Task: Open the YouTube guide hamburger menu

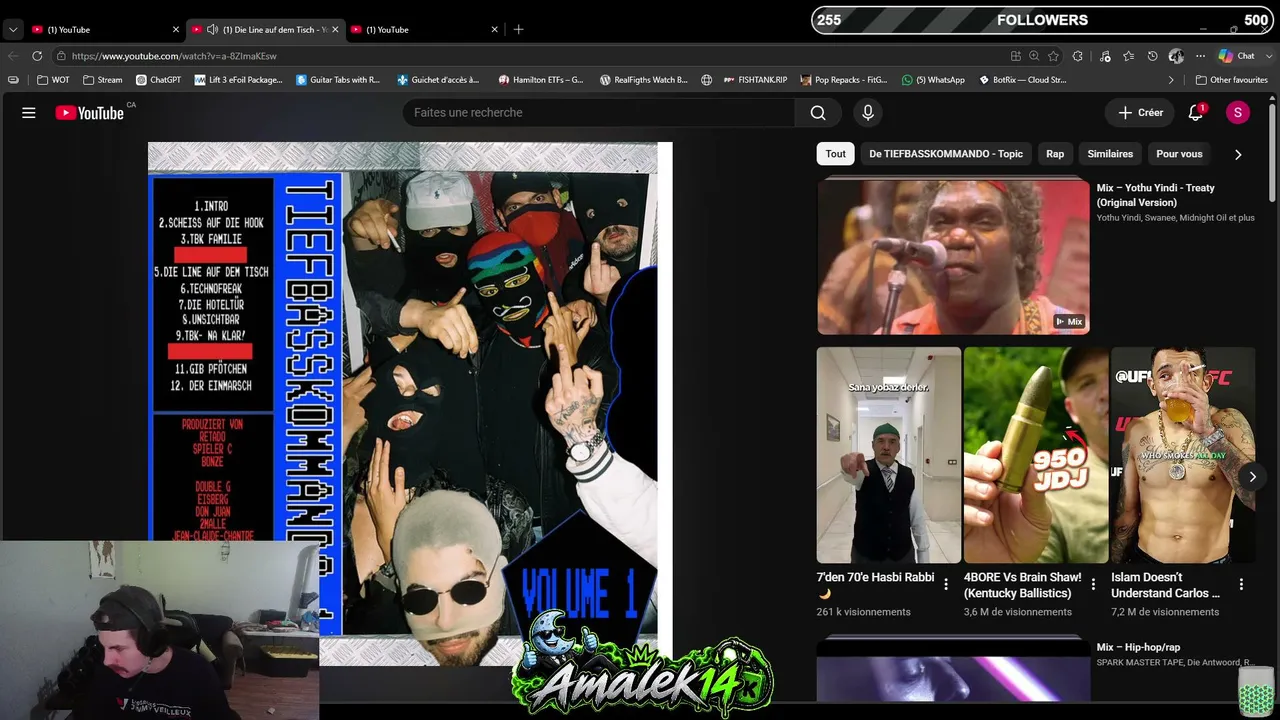Action: (x=29, y=113)
